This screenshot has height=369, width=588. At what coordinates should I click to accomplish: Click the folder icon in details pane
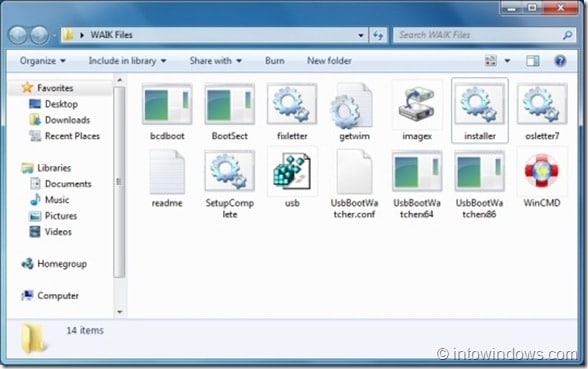click(x=33, y=339)
